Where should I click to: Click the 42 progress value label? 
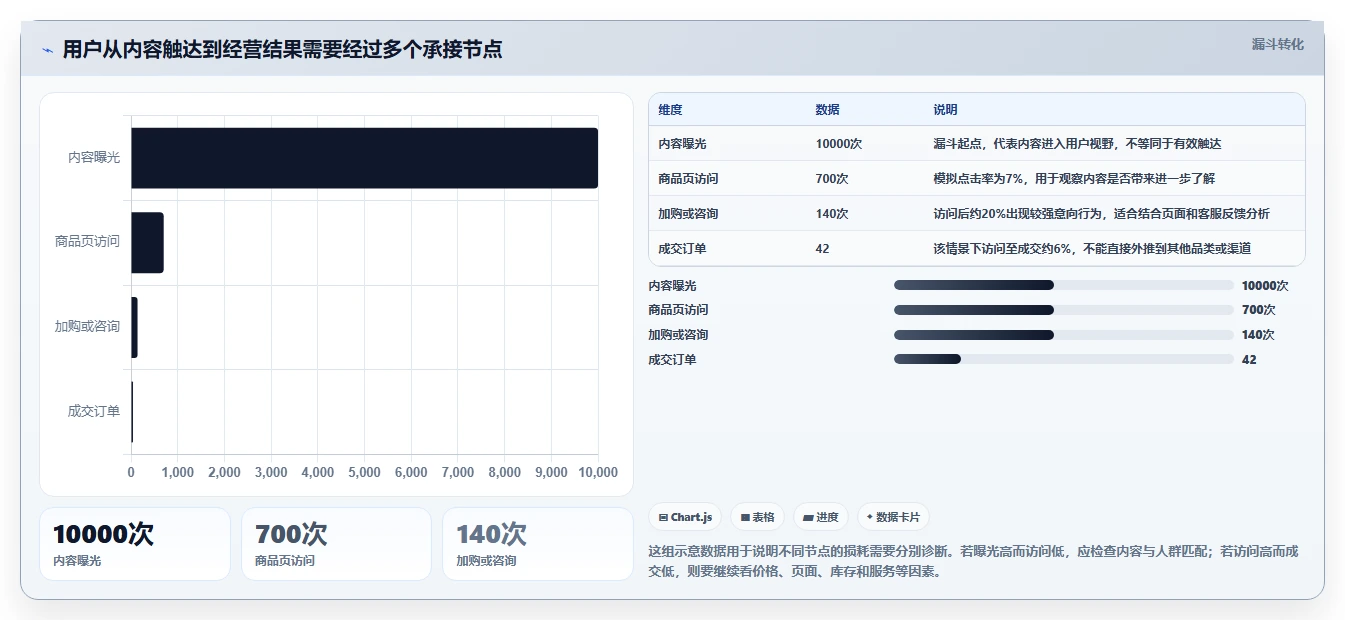point(1249,360)
